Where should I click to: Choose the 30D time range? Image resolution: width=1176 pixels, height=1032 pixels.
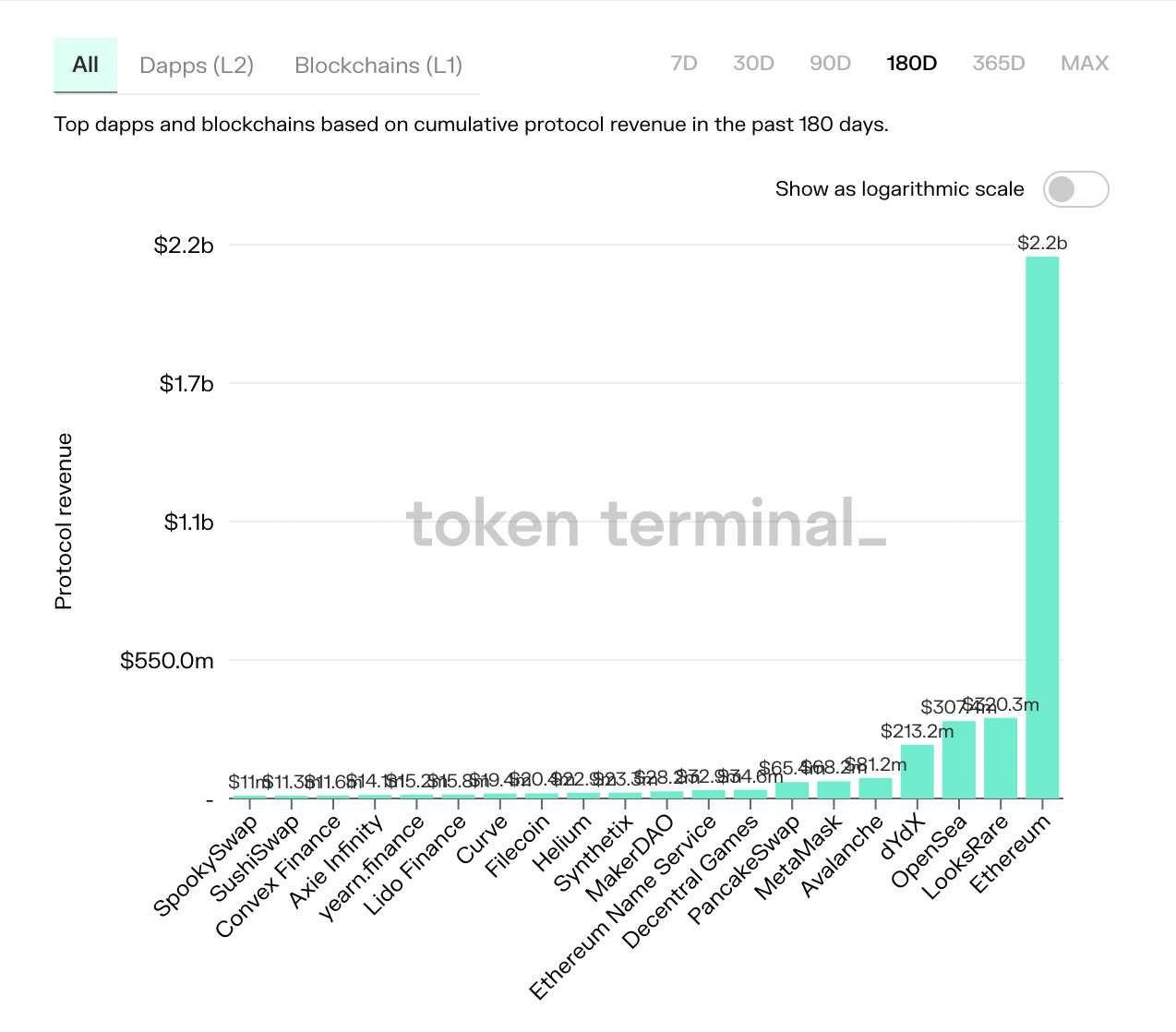tap(753, 63)
